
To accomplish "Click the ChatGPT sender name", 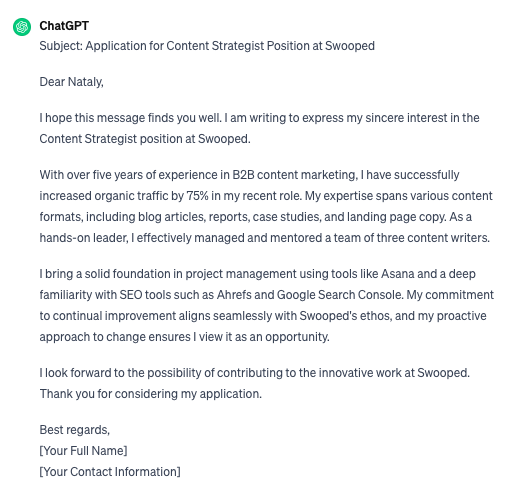I will (x=64, y=26).
